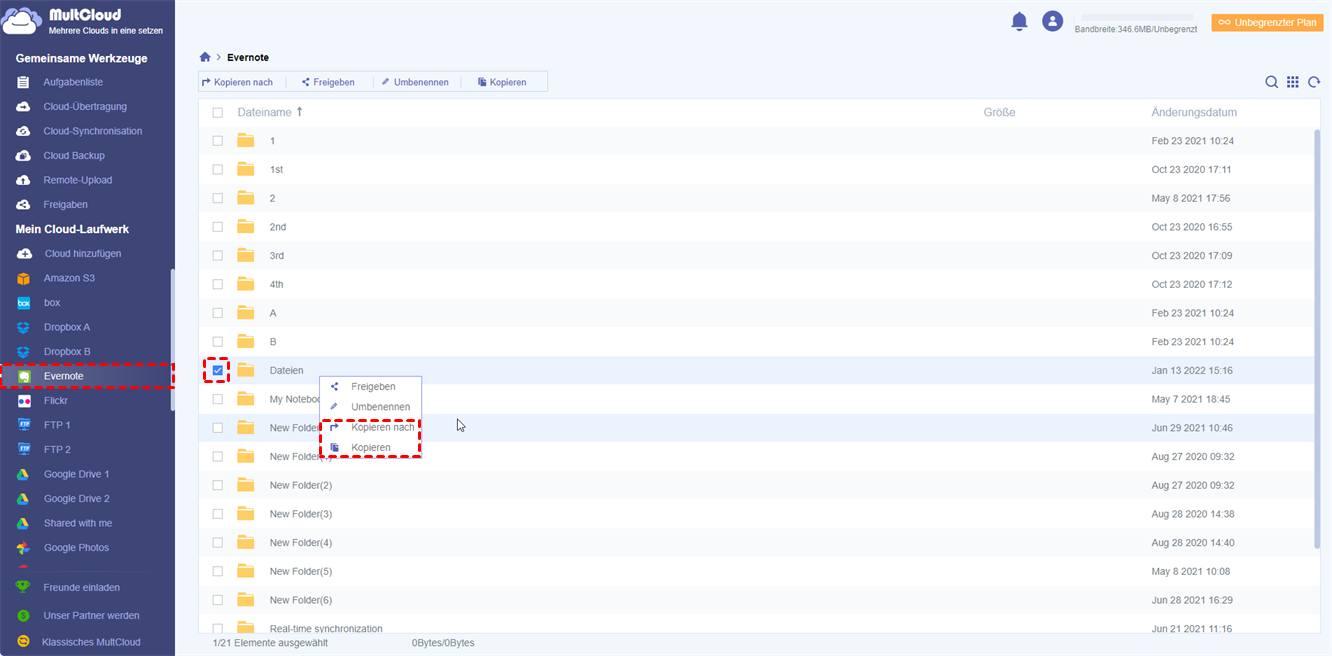Viewport: 1332px width, 656px height.
Task: Uncheck the Dateien folder checkbox
Action: (218, 370)
